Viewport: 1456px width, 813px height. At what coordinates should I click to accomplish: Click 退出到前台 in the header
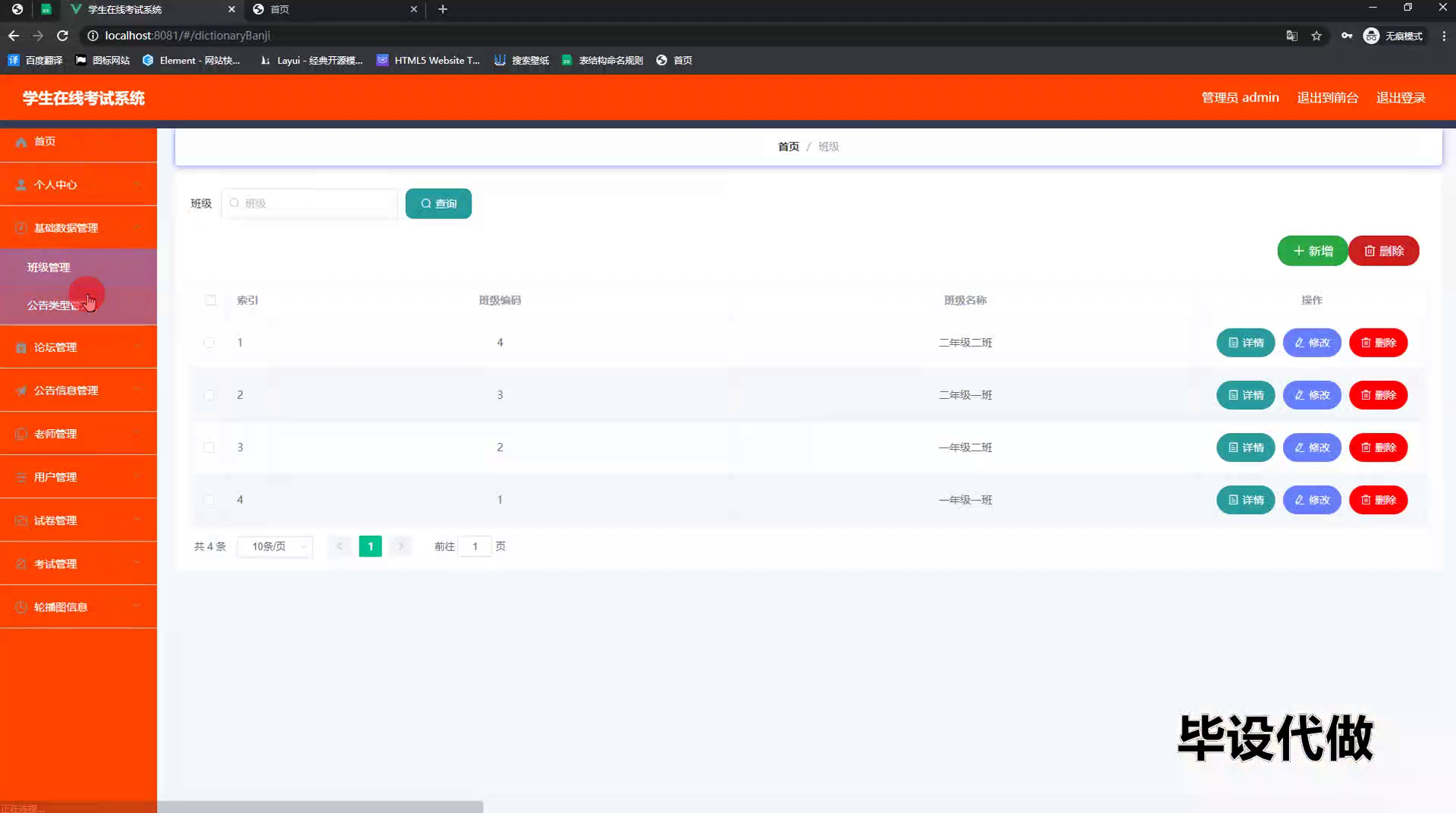(x=1327, y=98)
